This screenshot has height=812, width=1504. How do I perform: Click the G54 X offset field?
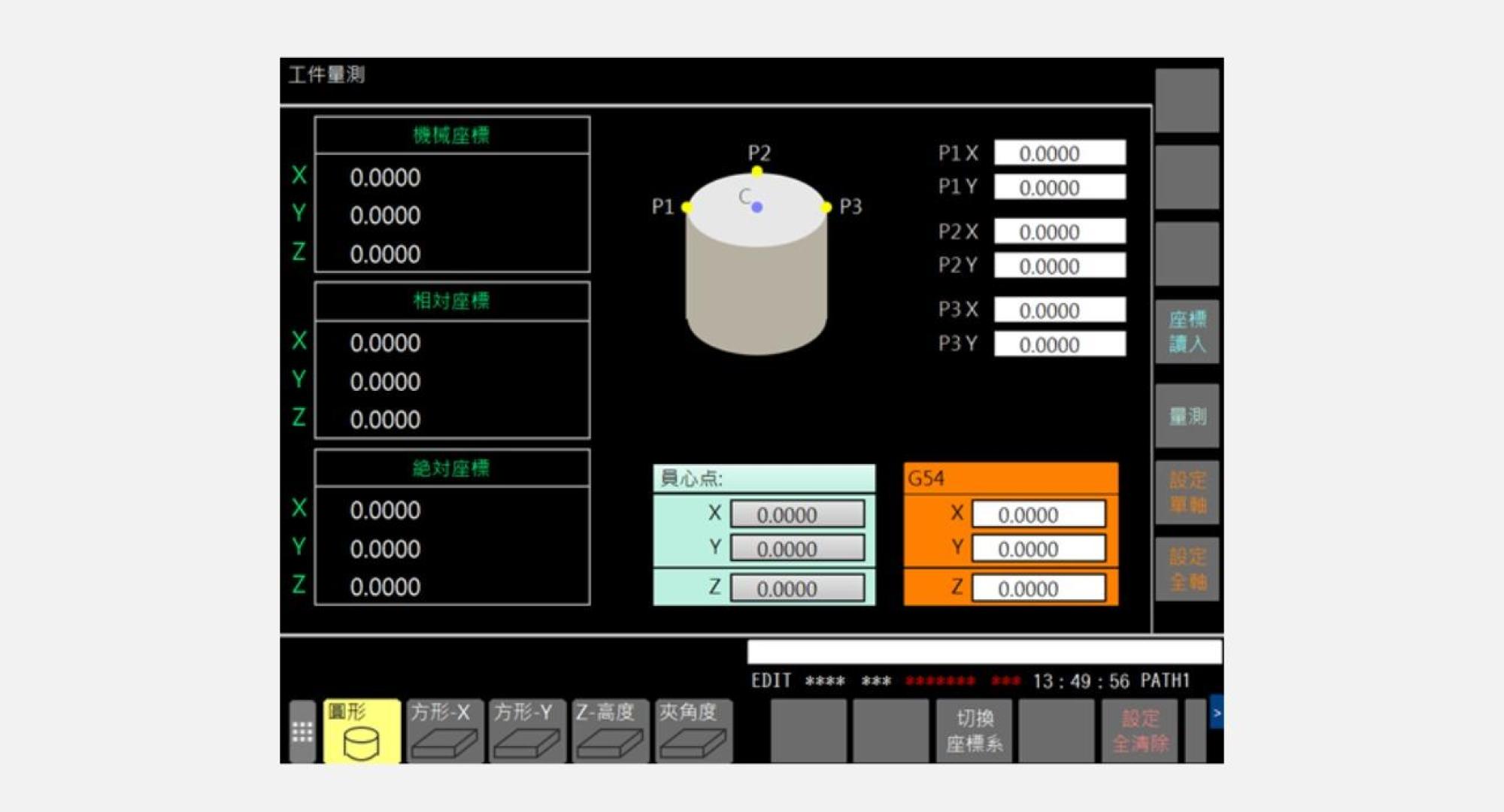coord(1039,514)
